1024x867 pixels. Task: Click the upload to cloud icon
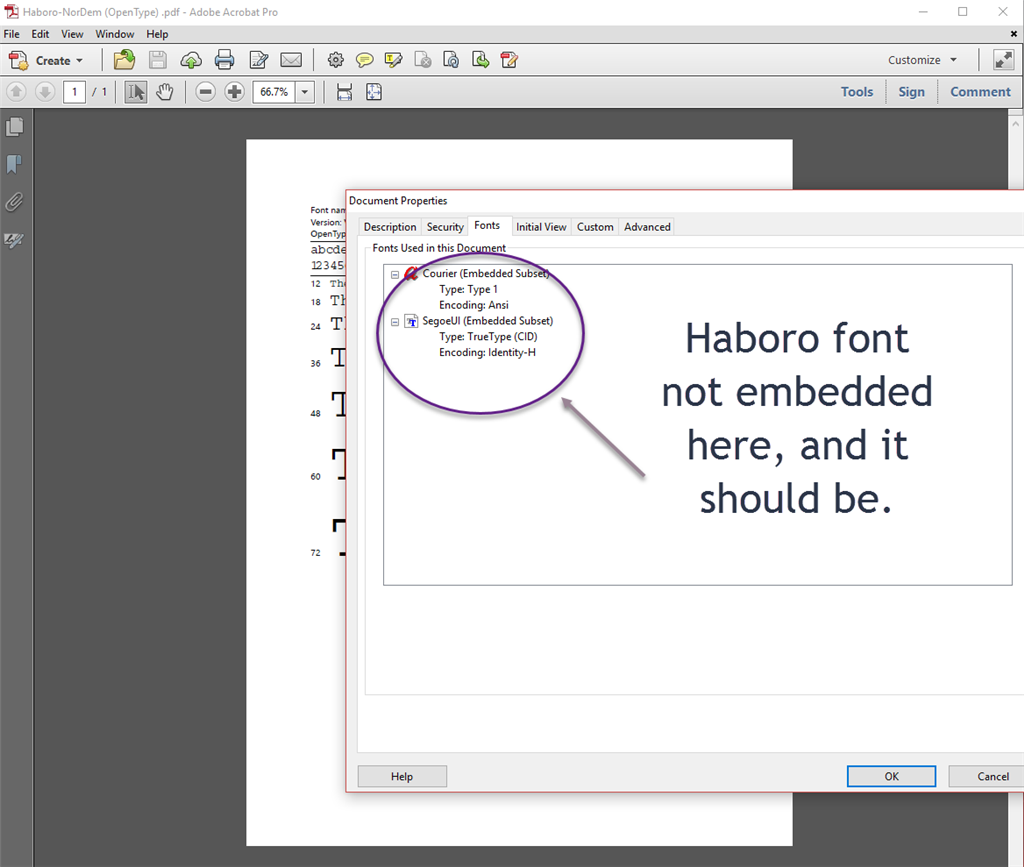(191, 60)
